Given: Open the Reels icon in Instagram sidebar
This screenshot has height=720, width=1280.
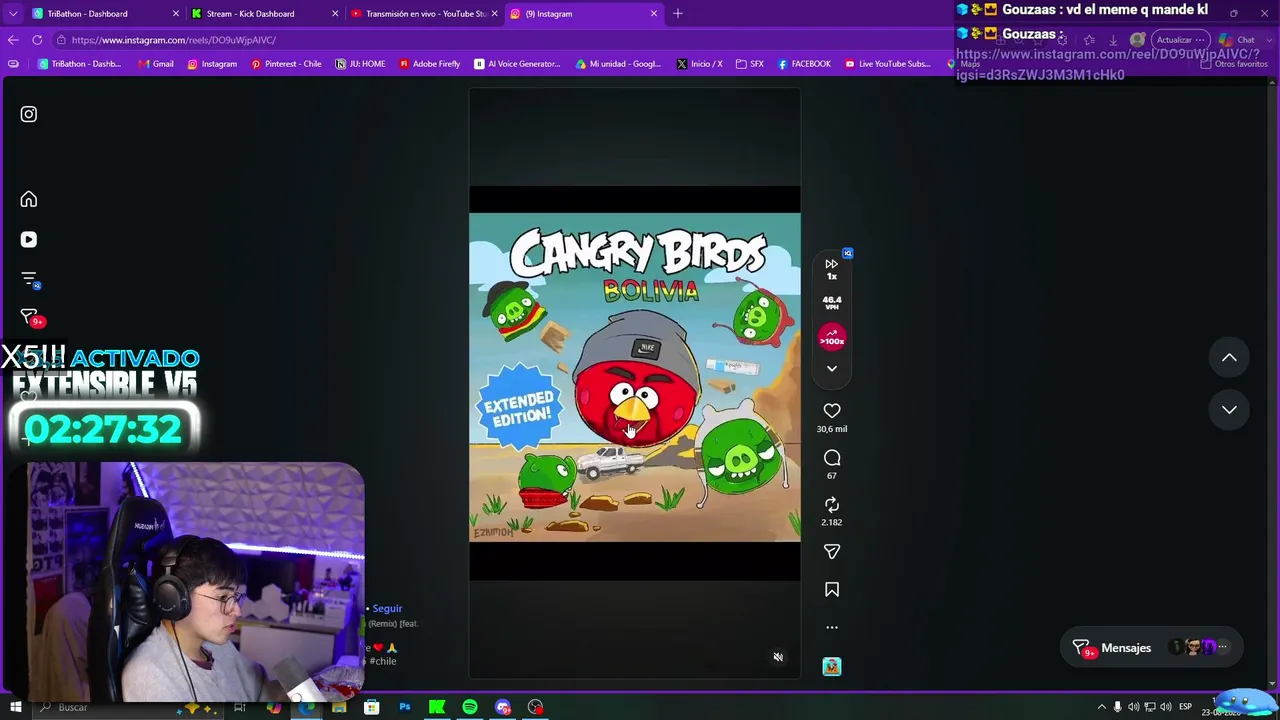Looking at the screenshot, I should [x=28, y=240].
